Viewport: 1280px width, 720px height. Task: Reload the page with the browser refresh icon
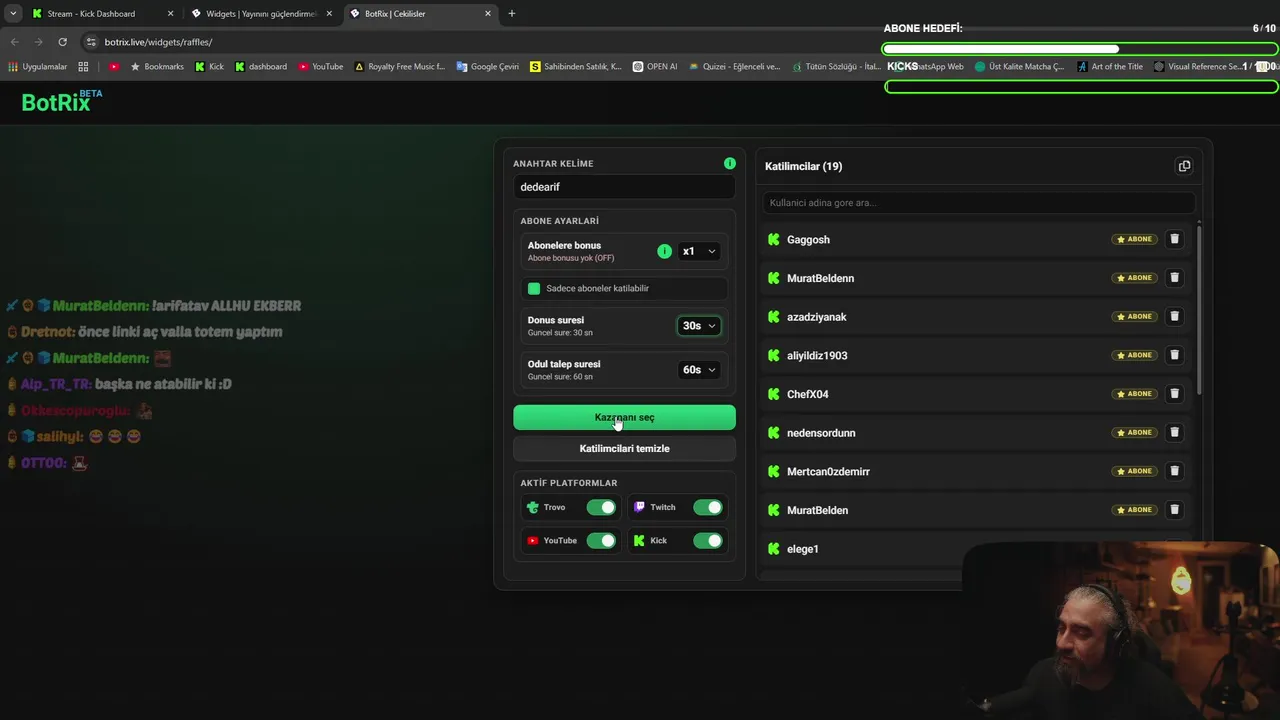(x=62, y=42)
